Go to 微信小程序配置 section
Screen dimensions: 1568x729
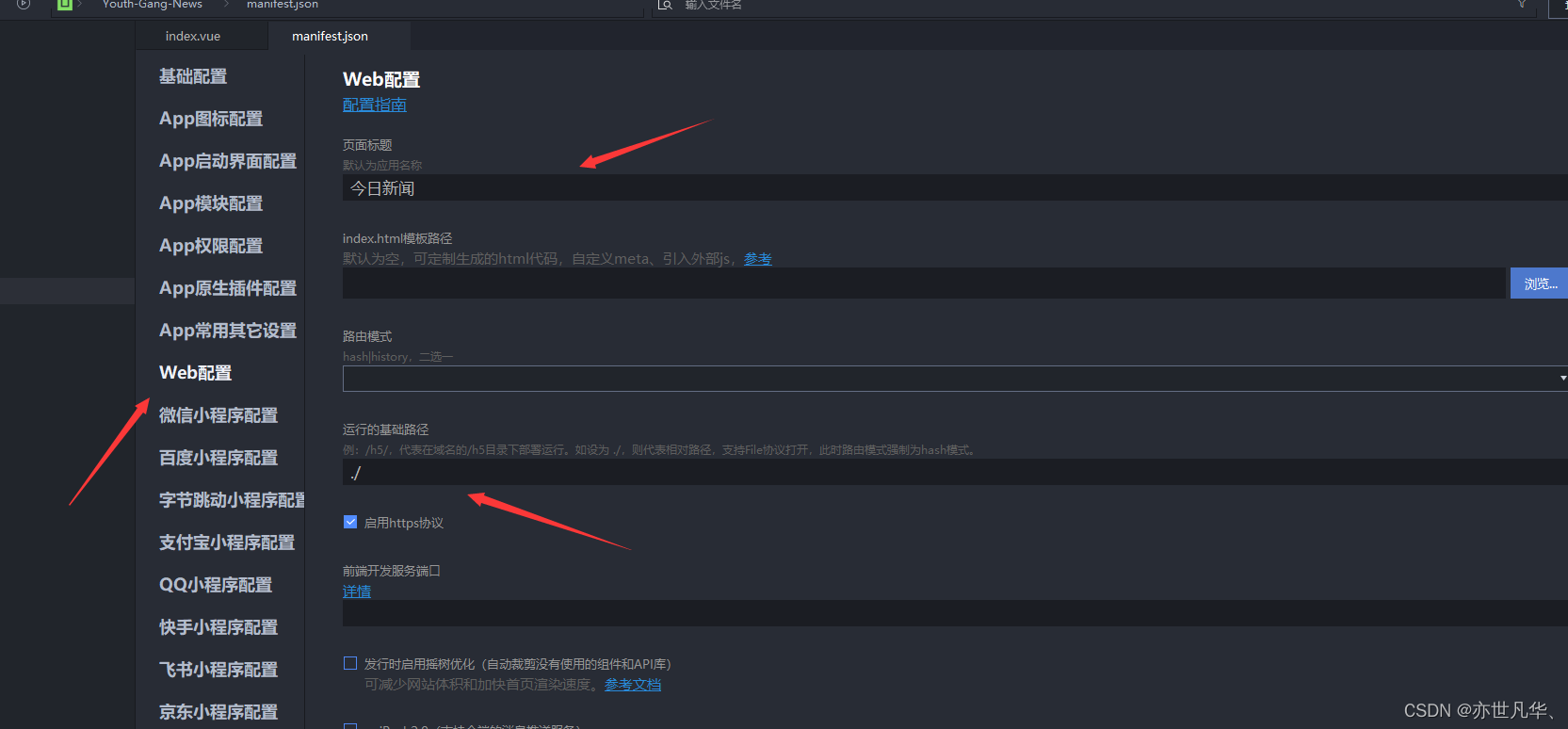pos(218,415)
